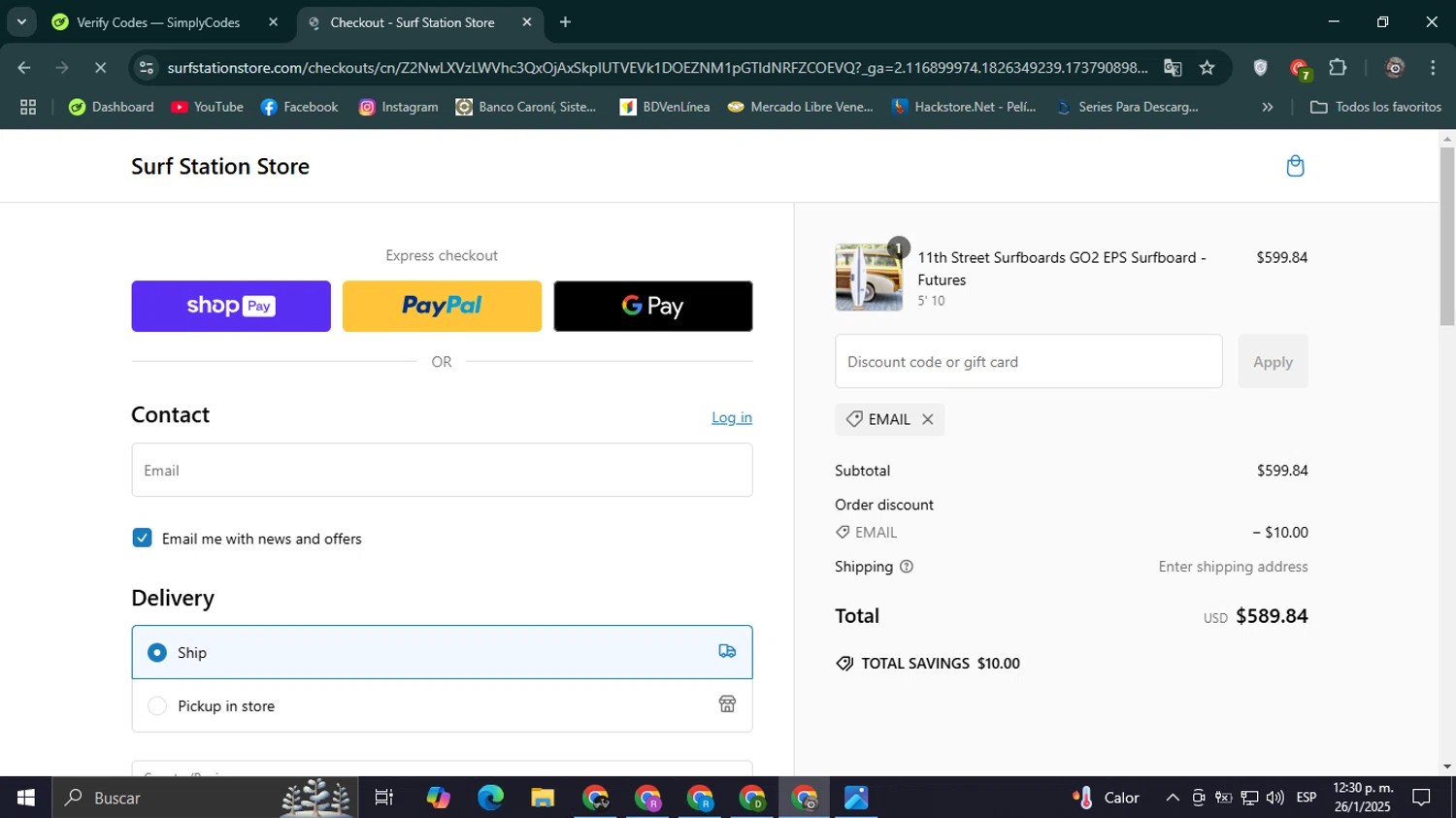Open the Instagram bookmark
Viewport: 1456px width, 818px height.
click(398, 107)
